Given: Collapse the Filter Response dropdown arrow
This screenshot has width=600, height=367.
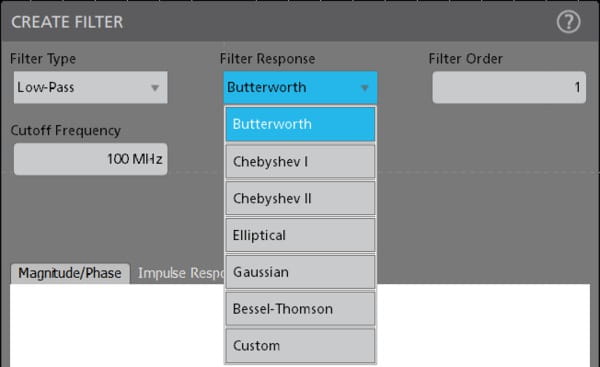Looking at the screenshot, I should pos(365,88).
